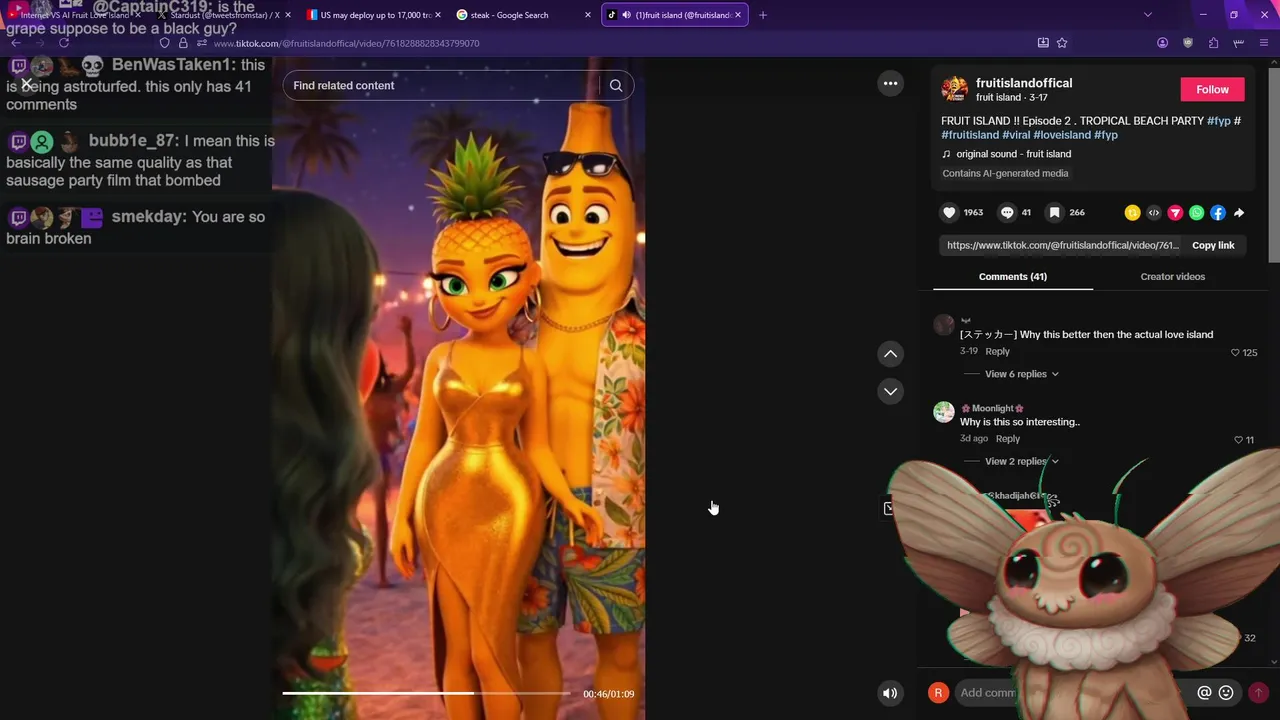Click the Find related content search field
Viewport: 1280px width, 720px height.
pyautogui.click(x=440, y=85)
